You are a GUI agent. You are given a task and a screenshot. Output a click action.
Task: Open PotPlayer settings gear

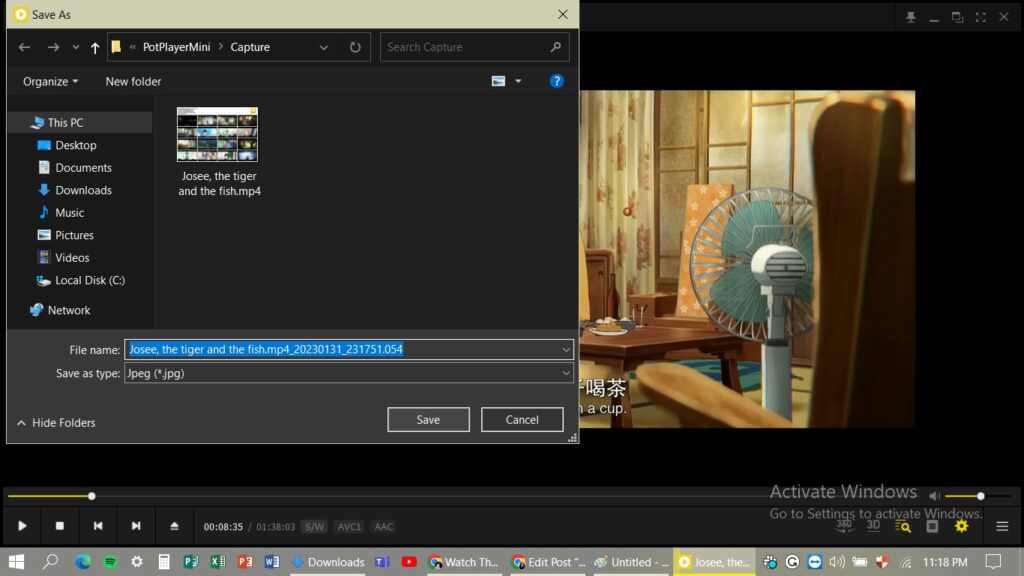point(961,526)
